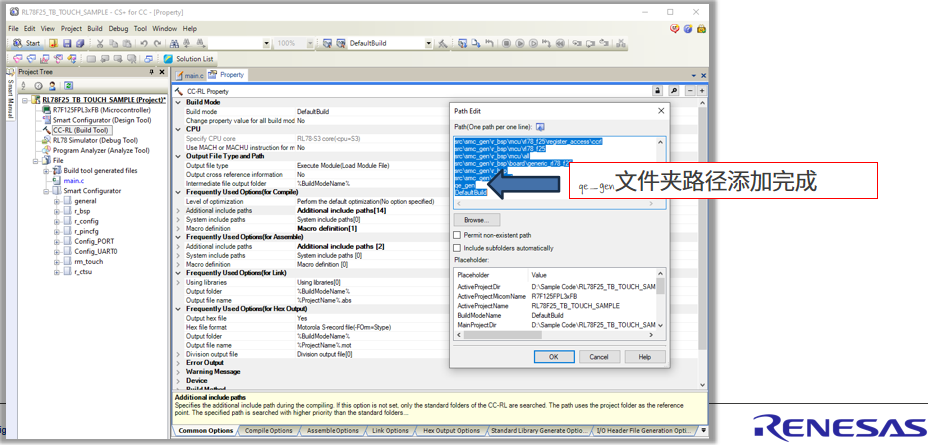
Task: Click the Cut scissors icon
Action: 100,43
